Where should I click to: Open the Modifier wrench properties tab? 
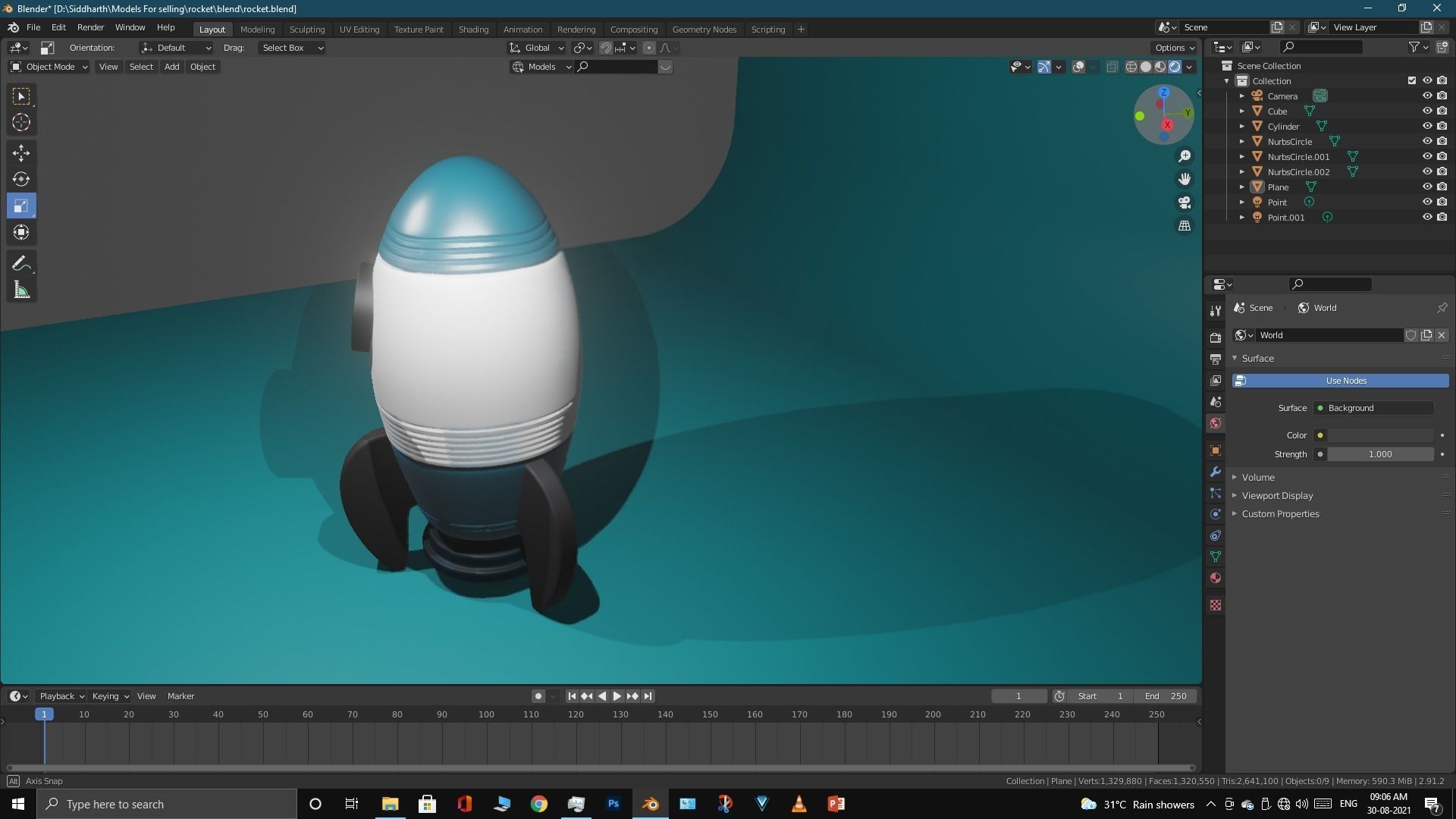coord(1216,472)
